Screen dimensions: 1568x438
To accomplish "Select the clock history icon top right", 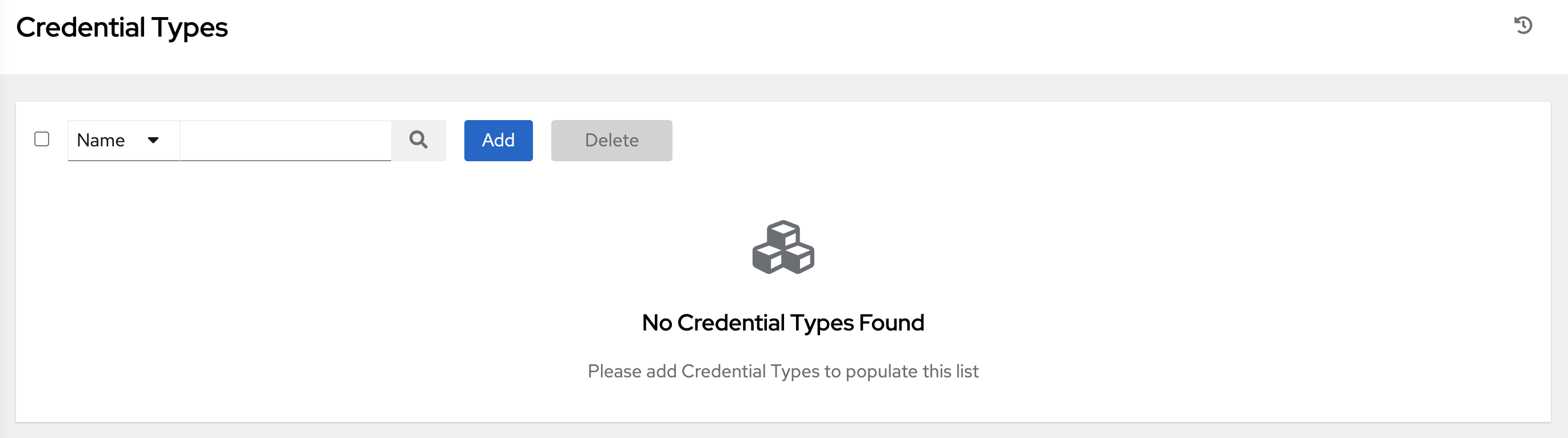I will [1524, 26].
